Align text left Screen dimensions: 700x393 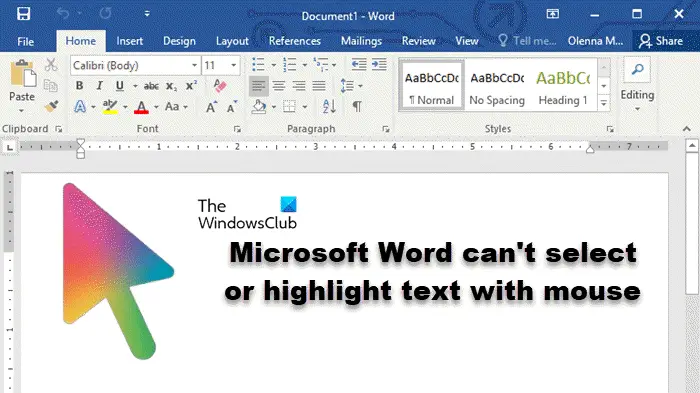258,86
